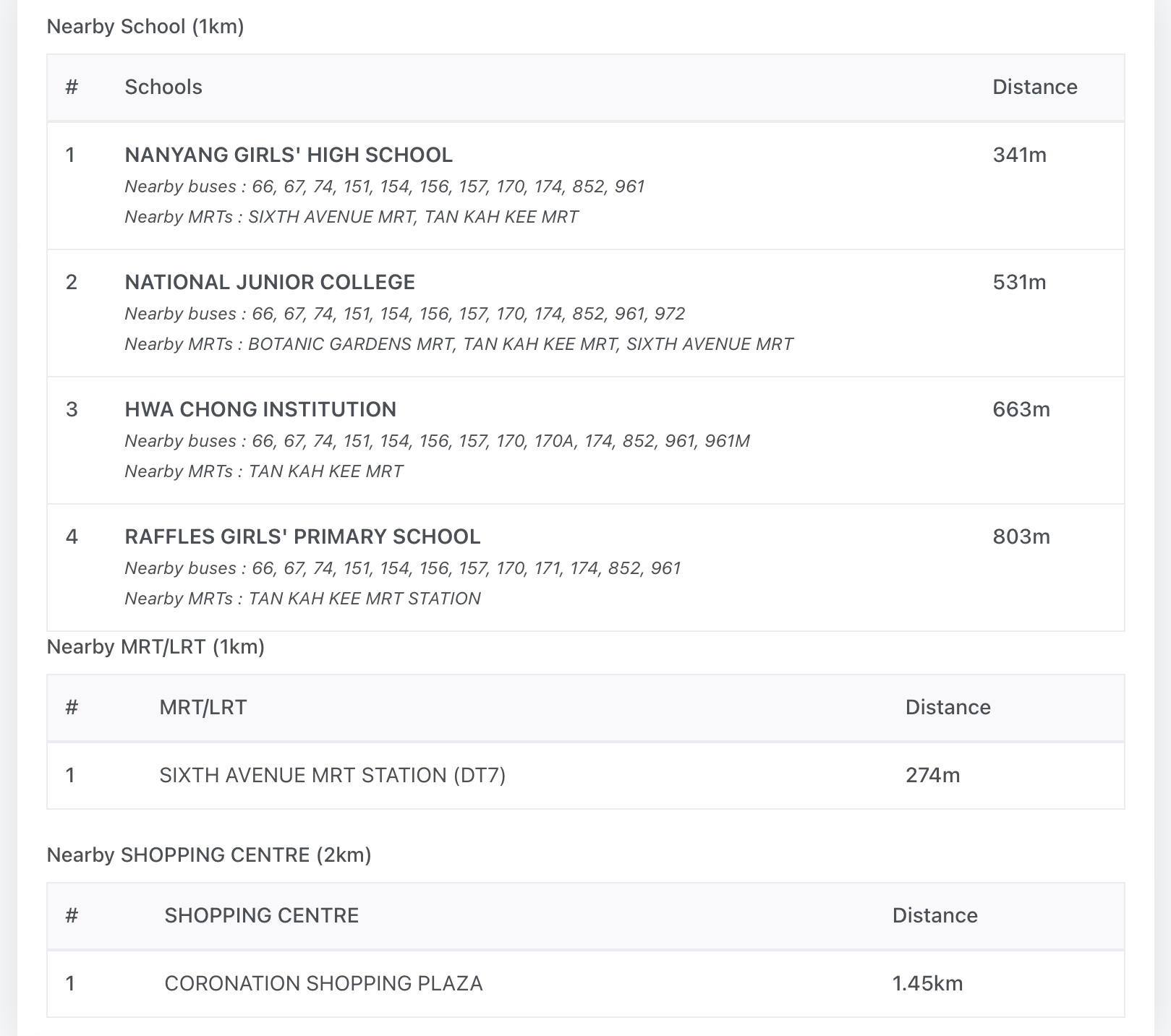Viewport: 1171px width, 1036px height.
Task: Click the 274m MRT distance value
Action: 932,775
